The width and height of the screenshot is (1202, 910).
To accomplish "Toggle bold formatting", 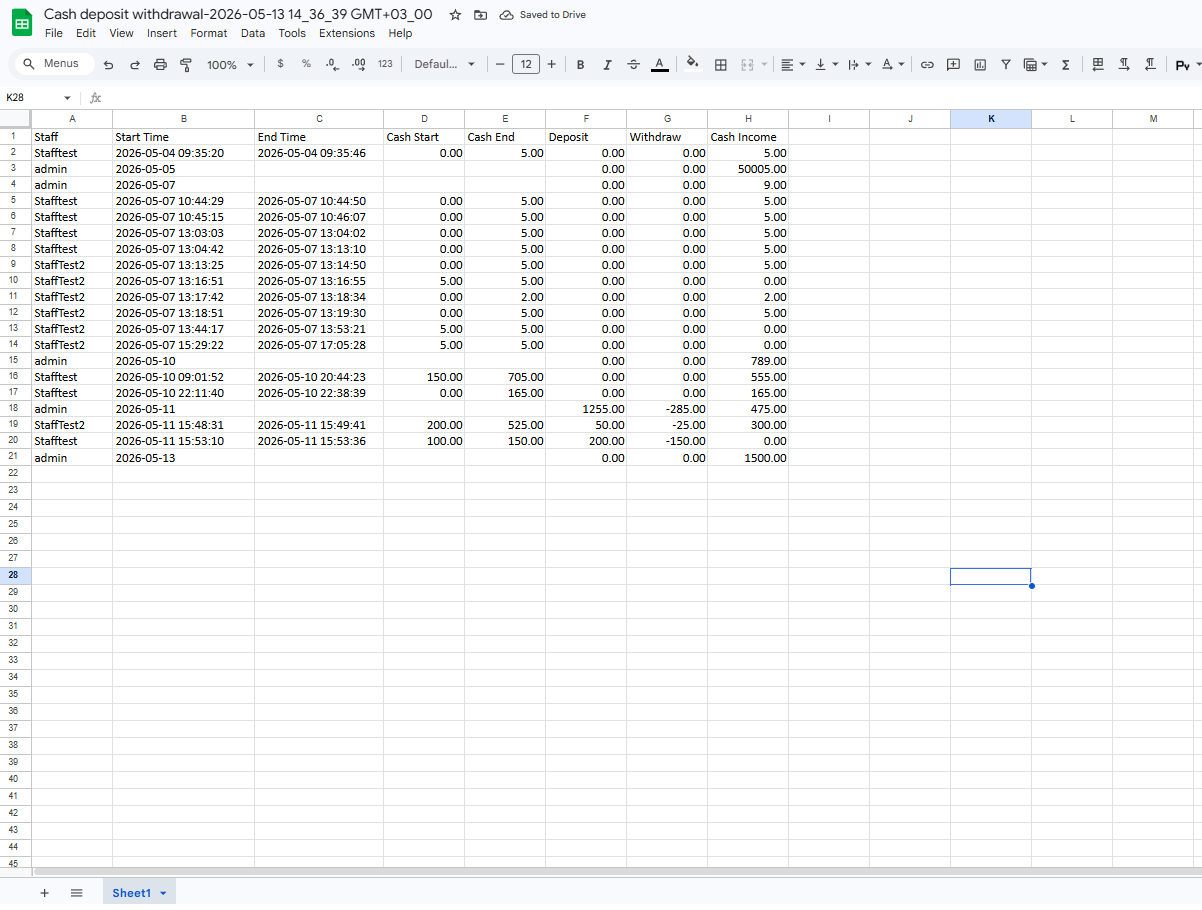I will [x=580, y=64].
